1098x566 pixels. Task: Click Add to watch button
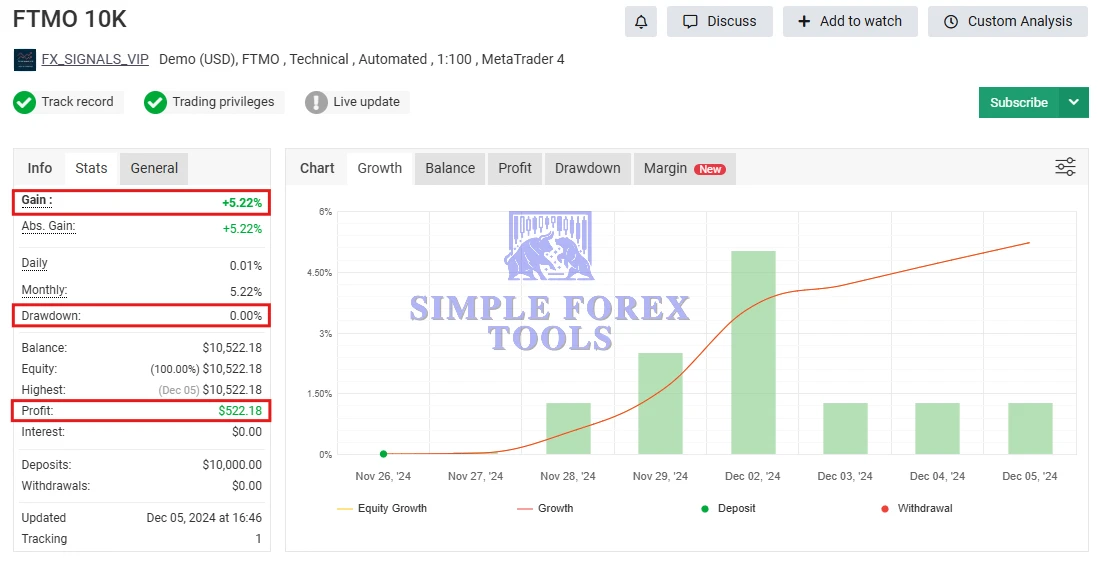point(850,22)
